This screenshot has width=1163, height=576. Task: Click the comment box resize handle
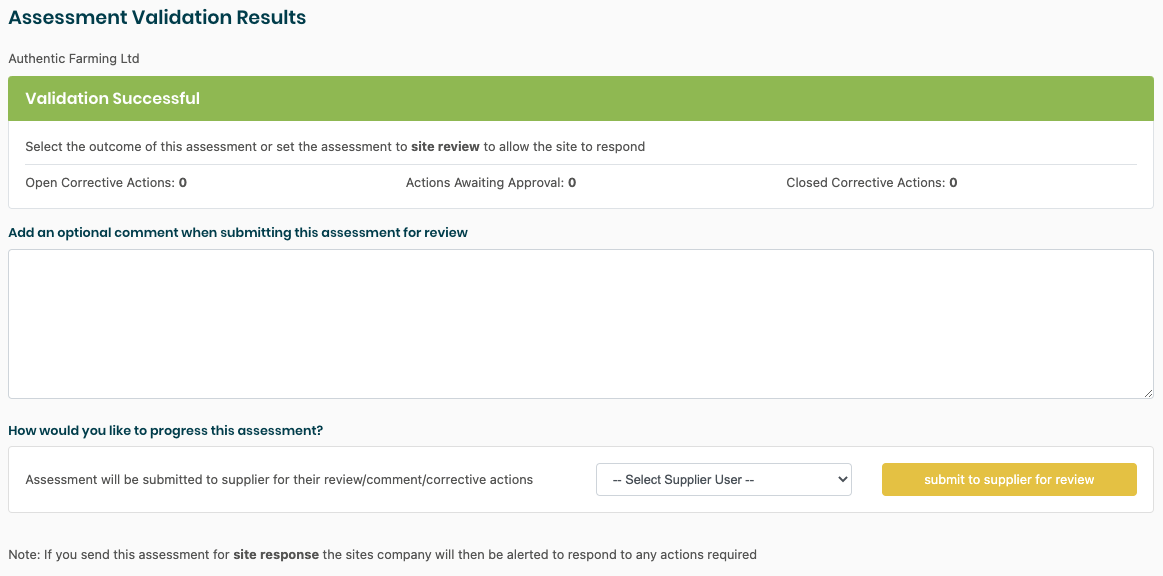[x=1148, y=393]
